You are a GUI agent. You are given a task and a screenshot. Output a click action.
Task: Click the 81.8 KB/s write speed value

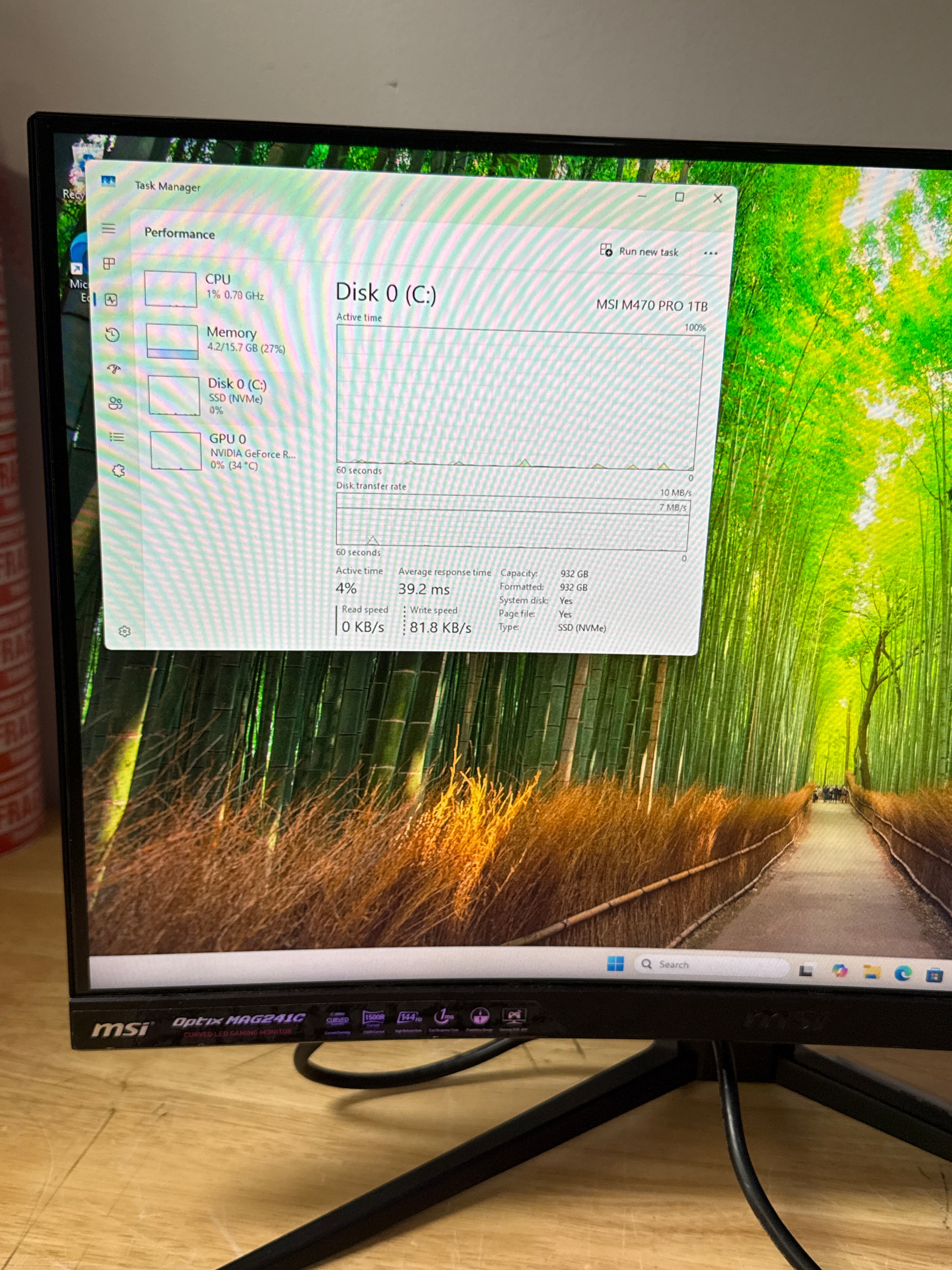[x=440, y=627]
